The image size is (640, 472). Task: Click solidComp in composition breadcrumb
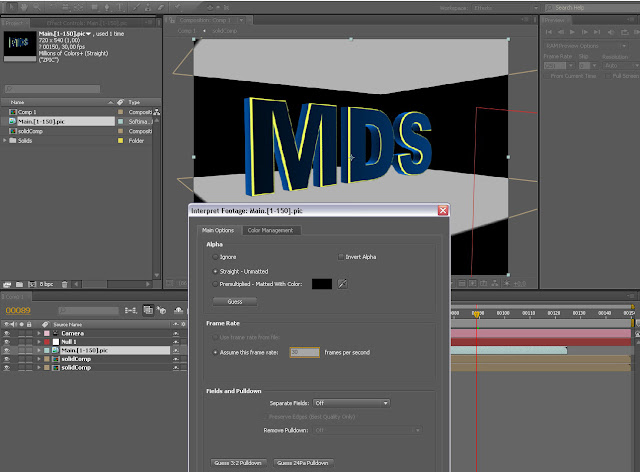[224, 31]
